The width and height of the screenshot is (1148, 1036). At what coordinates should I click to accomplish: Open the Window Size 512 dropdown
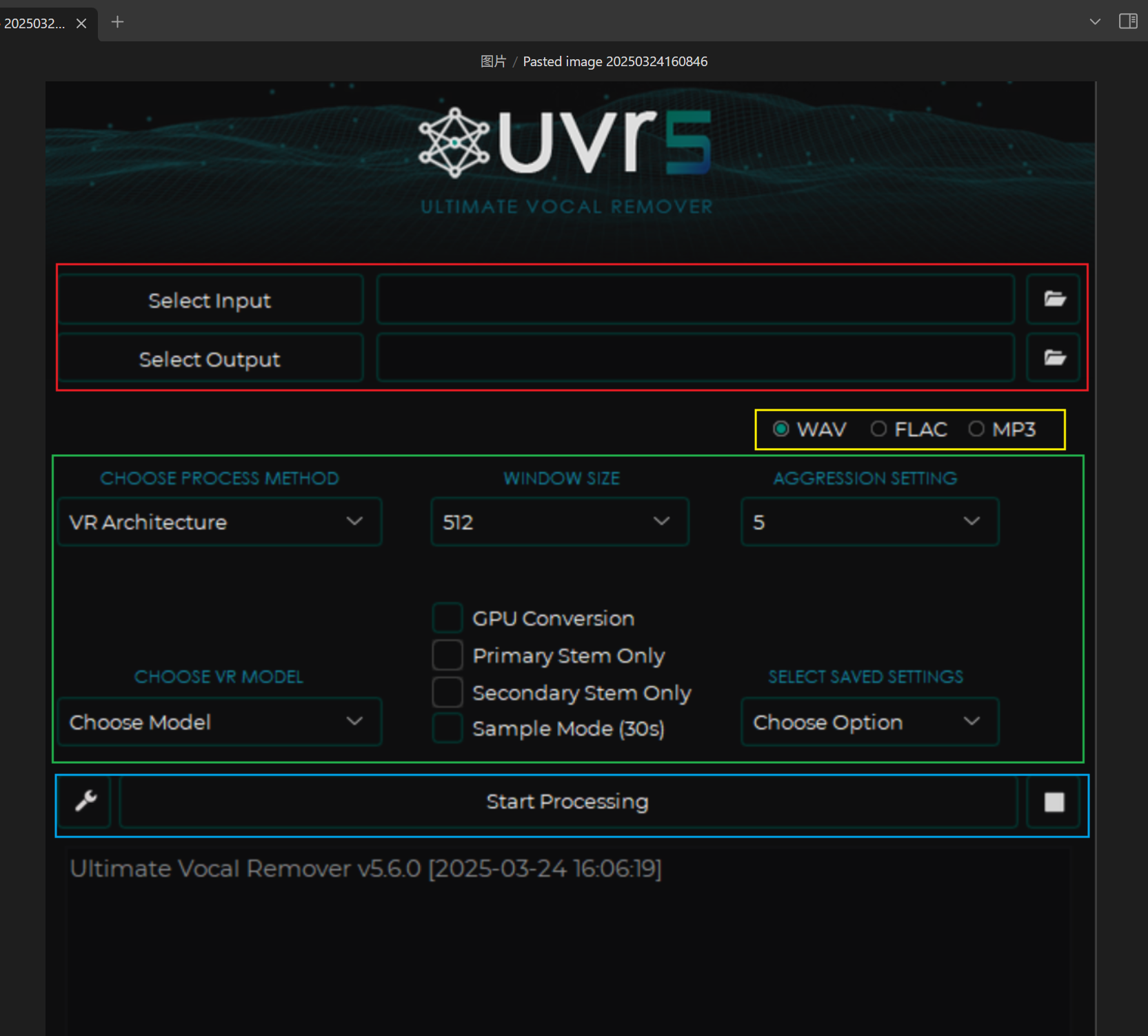560,522
